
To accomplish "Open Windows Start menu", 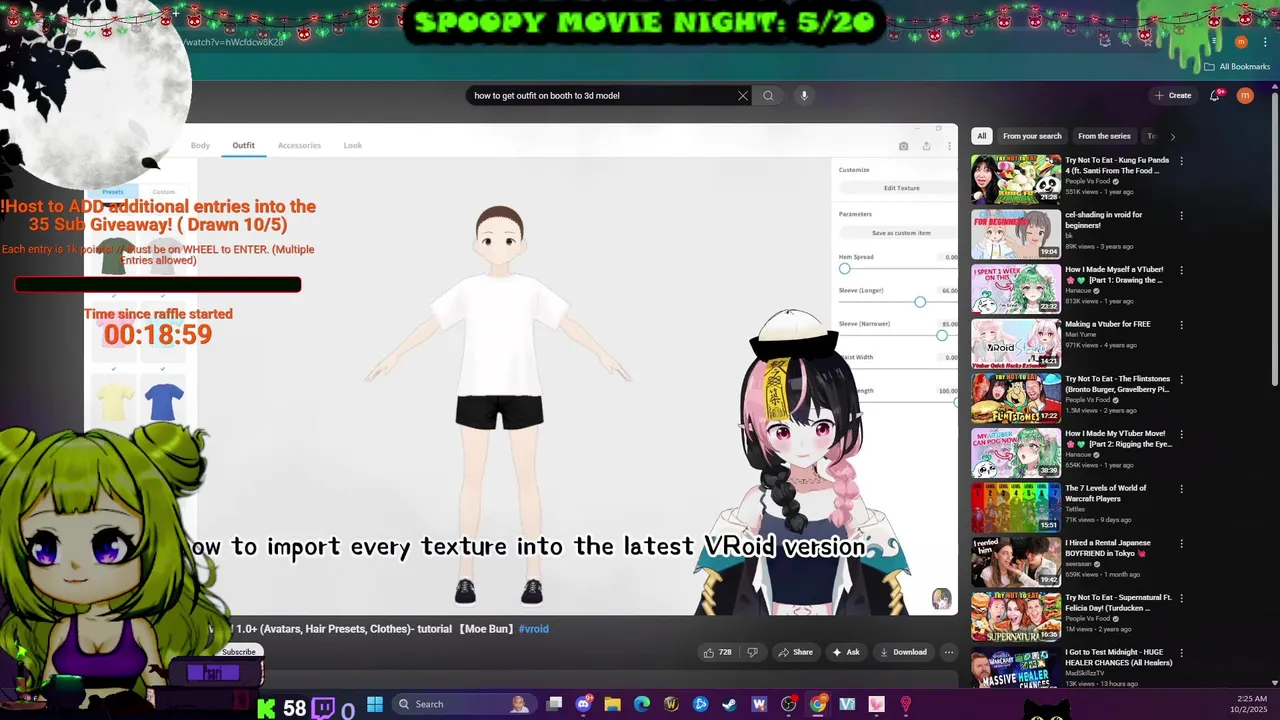I will 374,704.
